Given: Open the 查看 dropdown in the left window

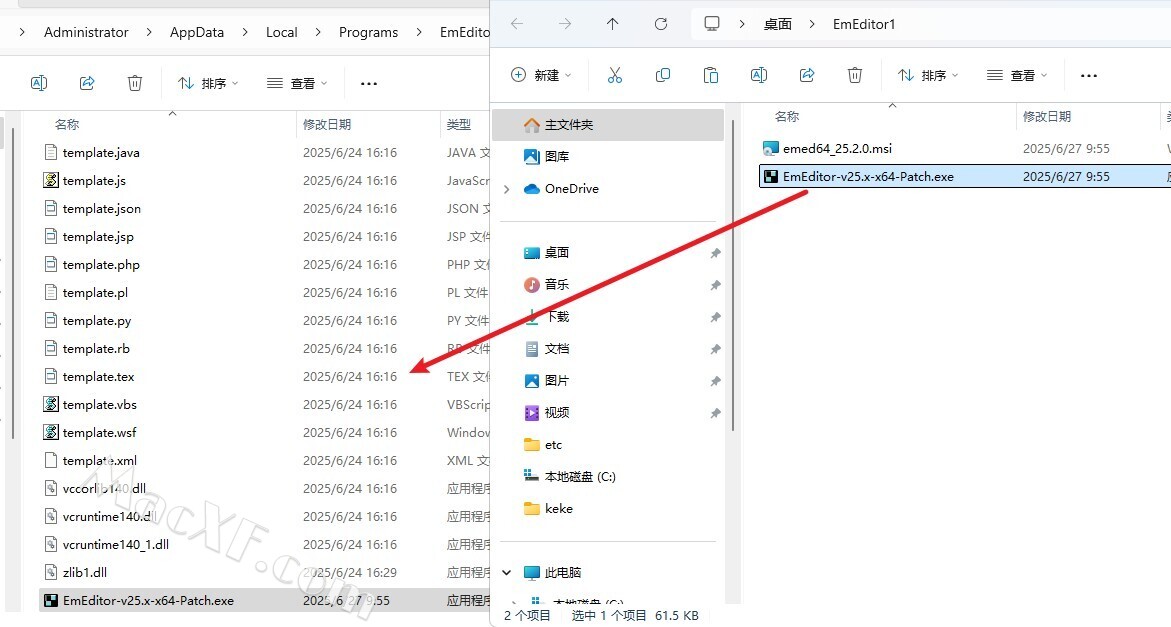Looking at the screenshot, I should pos(297,84).
